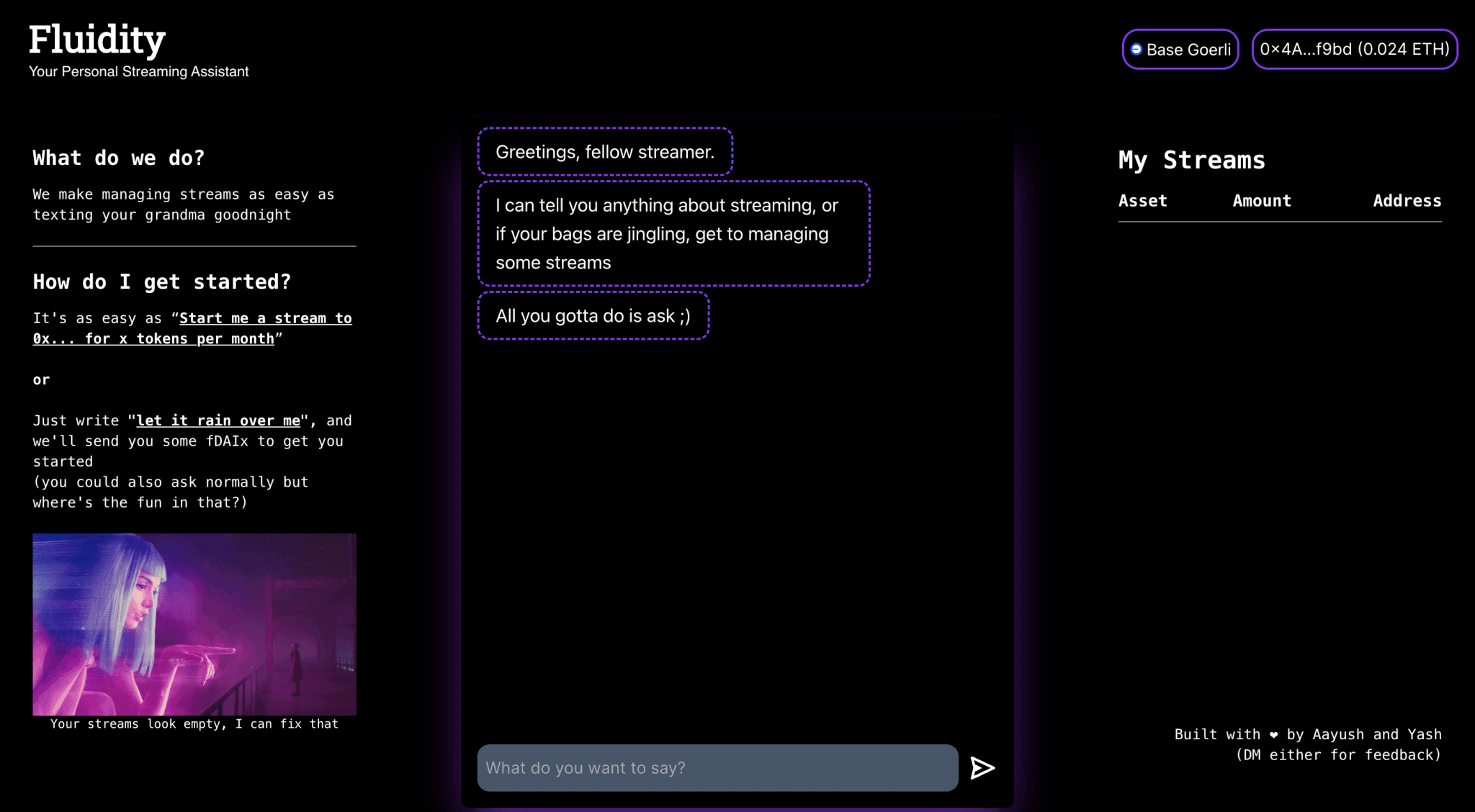Viewport: 1475px width, 812px height.
Task: Click the send paper plane icon
Action: pyautogui.click(x=982, y=768)
